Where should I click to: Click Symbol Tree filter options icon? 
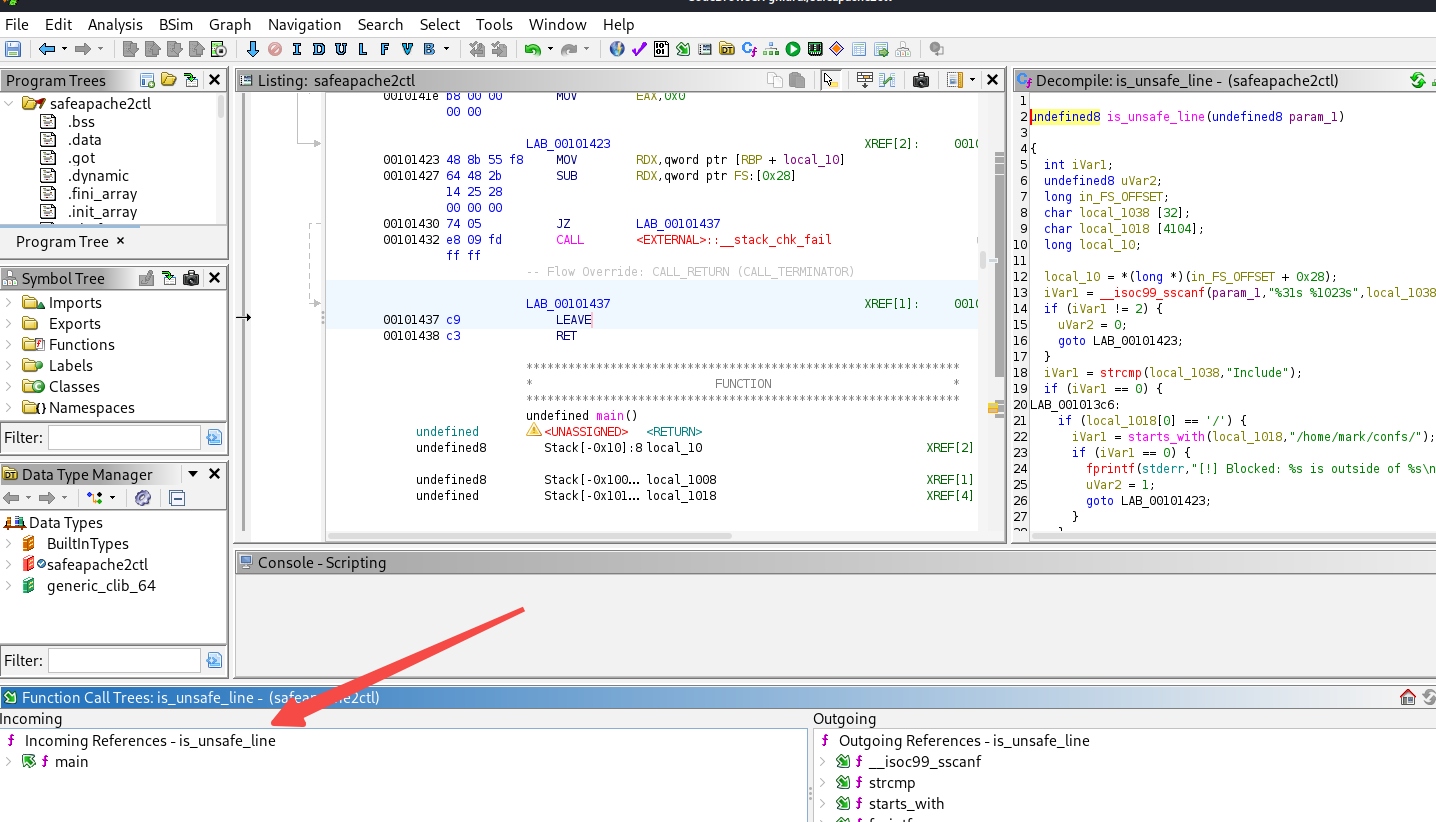click(x=213, y=437)
